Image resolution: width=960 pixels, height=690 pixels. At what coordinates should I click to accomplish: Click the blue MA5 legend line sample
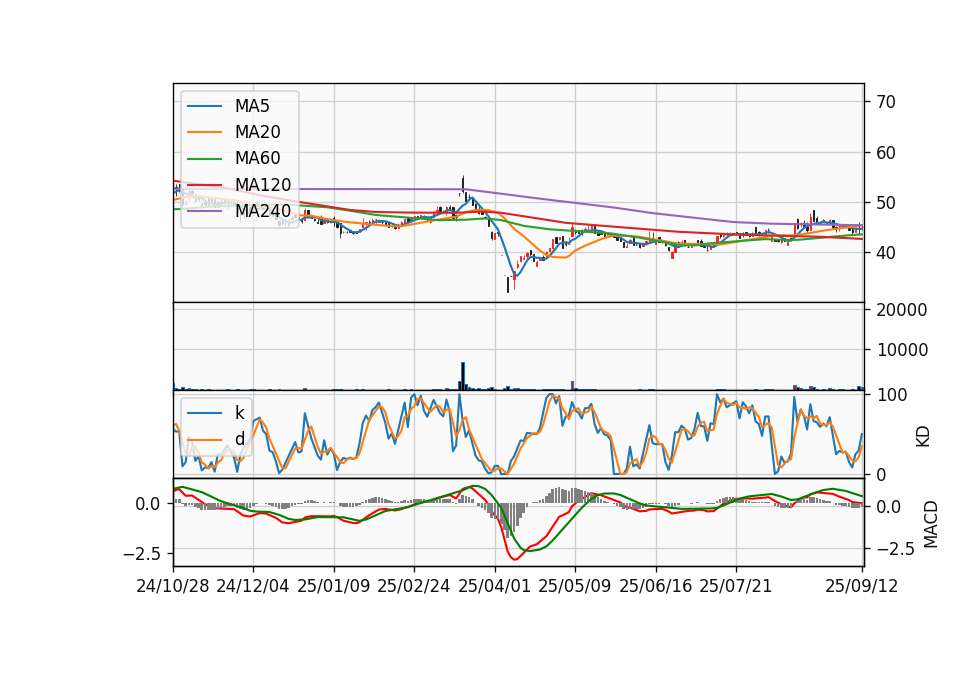point(204,107)
